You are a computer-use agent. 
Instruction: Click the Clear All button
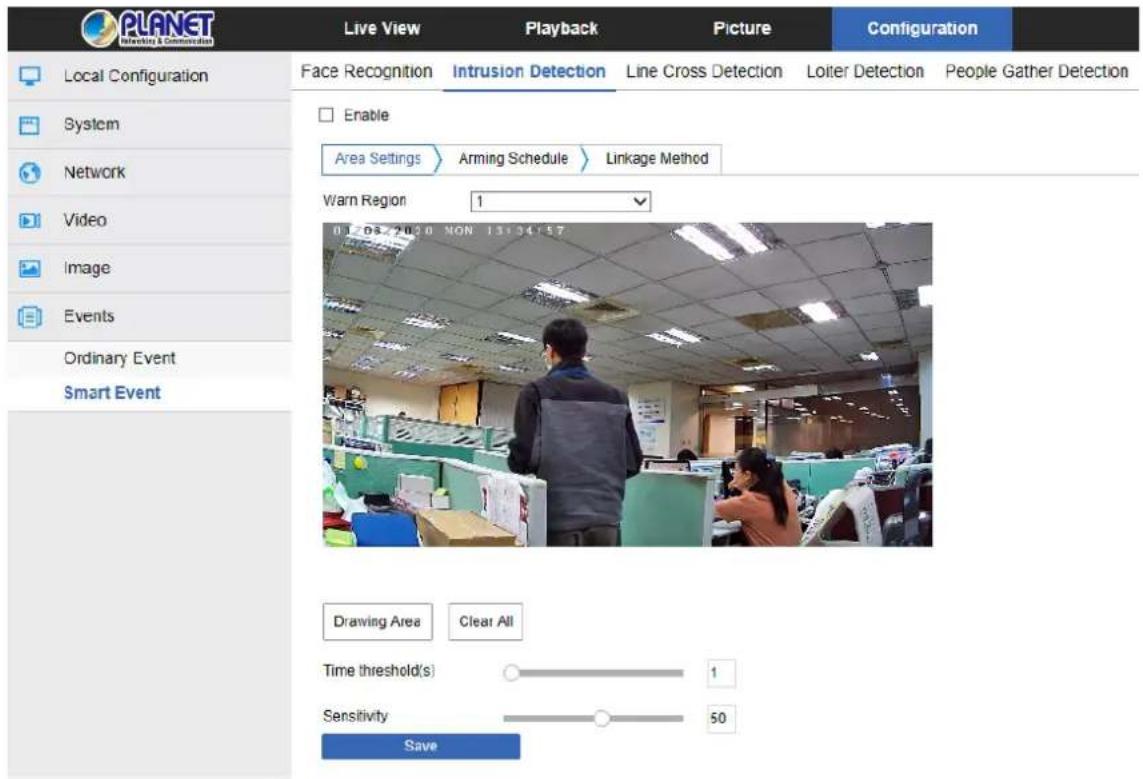(x=485, y=622)
